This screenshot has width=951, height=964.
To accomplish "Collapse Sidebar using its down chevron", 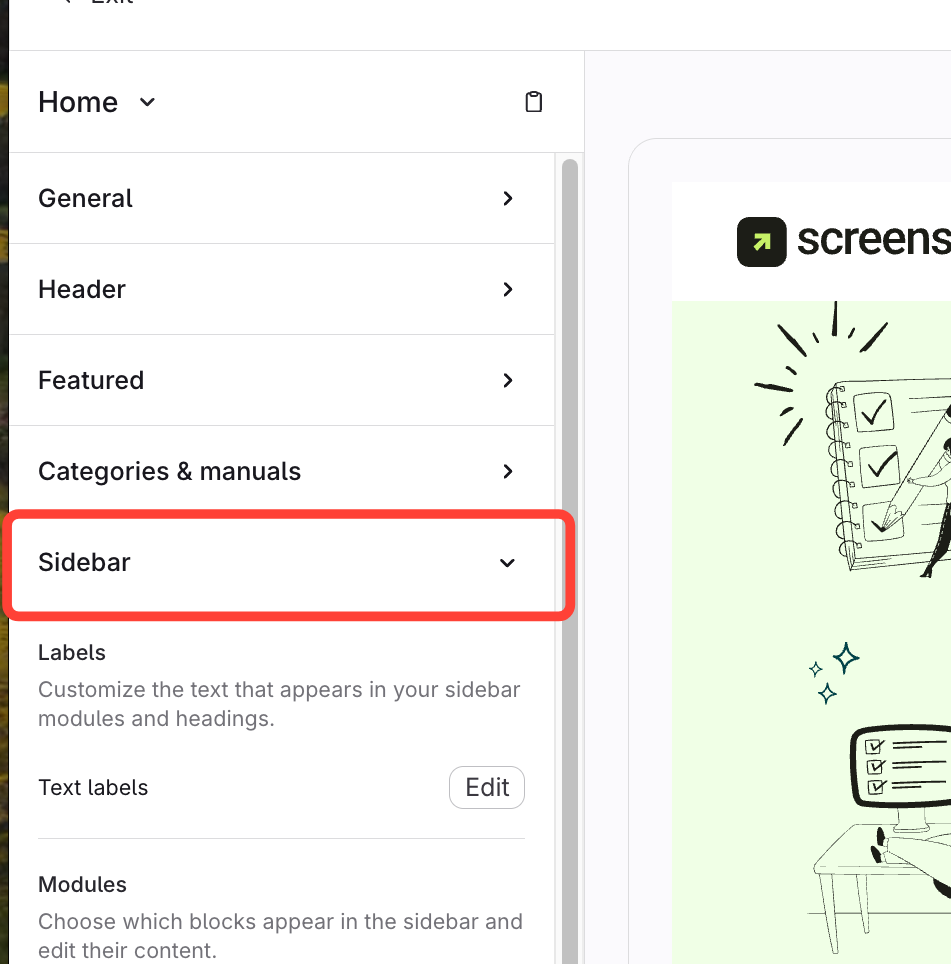I will click(x=507, y=563).
